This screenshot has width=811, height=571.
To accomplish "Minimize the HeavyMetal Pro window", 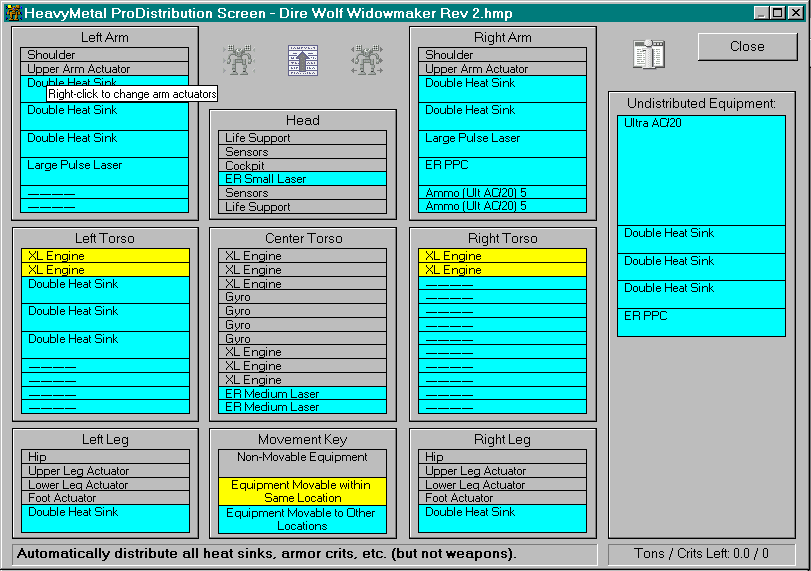I will (x=760, y=13).
